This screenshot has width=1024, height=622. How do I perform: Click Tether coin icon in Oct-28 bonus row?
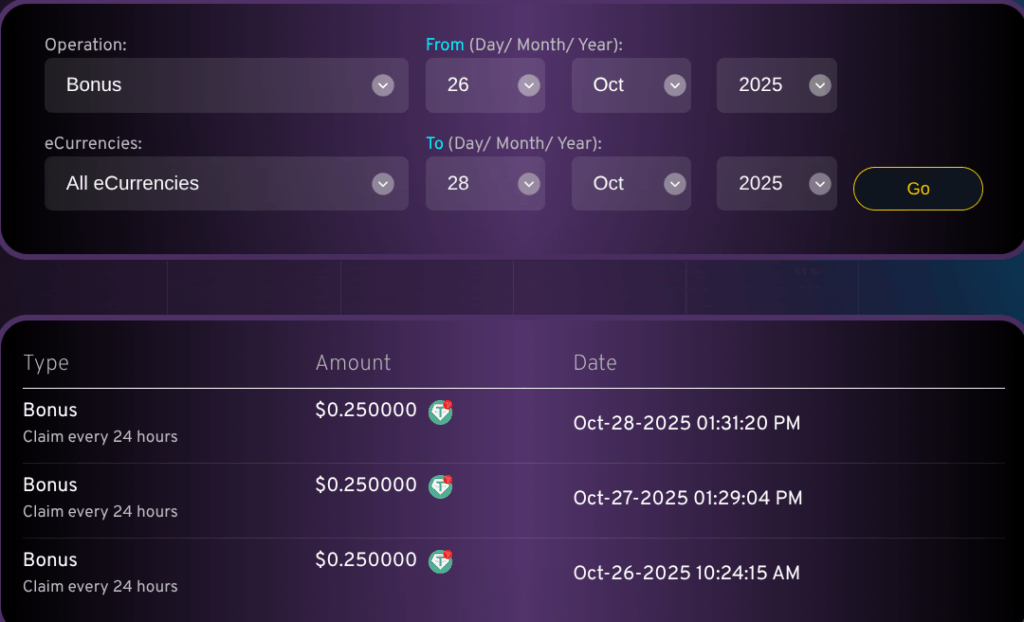coord(441,411)
